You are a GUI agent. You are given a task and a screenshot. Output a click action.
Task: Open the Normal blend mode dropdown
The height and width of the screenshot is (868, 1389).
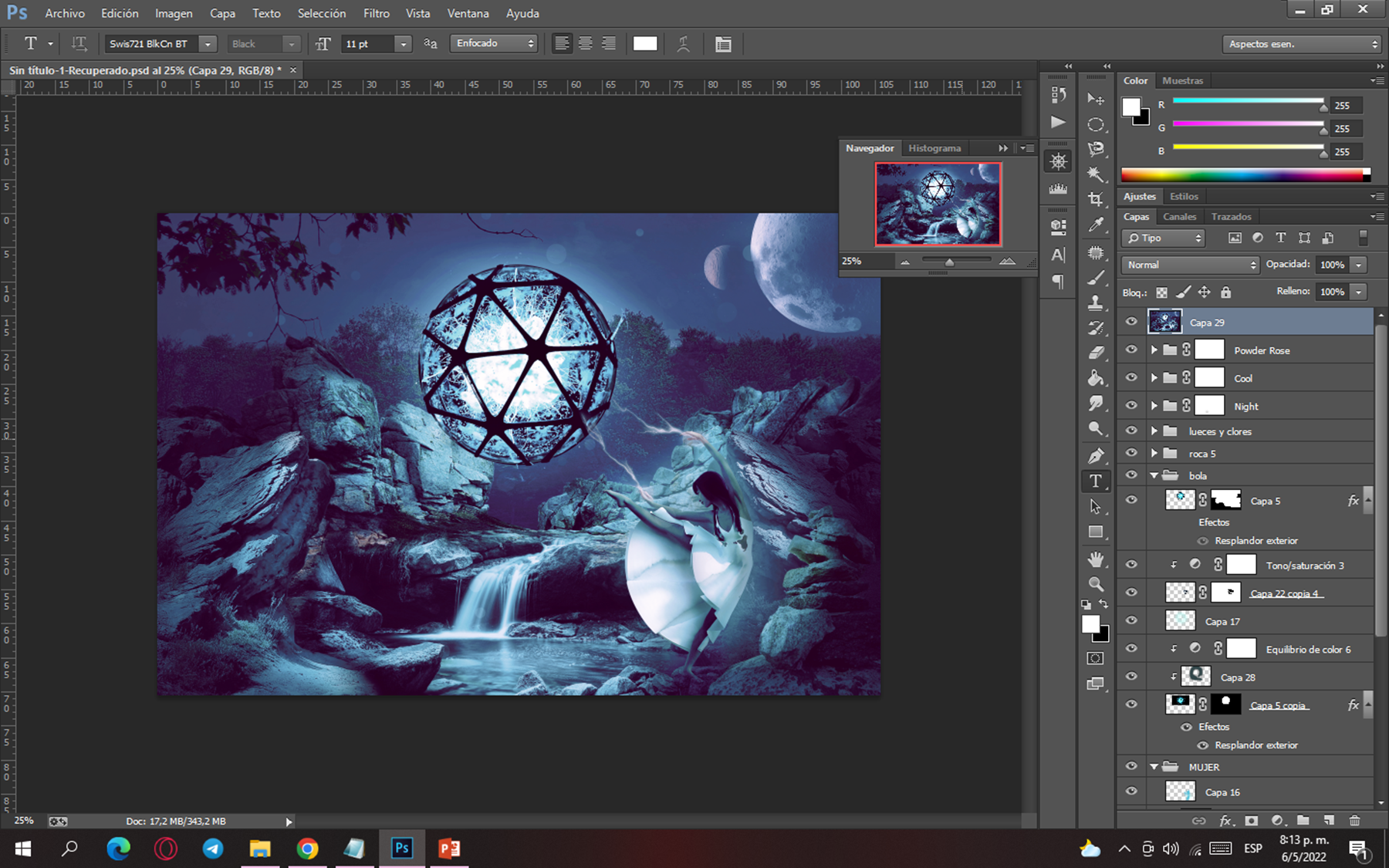point(1190,265)
